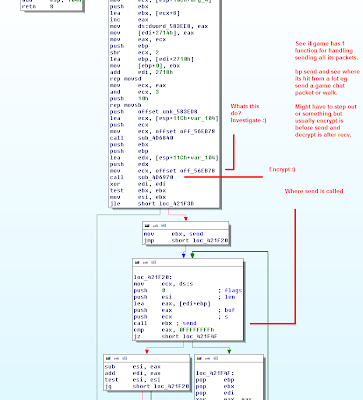Click pencil icon of the 'sub esi, eax' node
Viewport: 363px width, 400px height.
click(116, 358)
